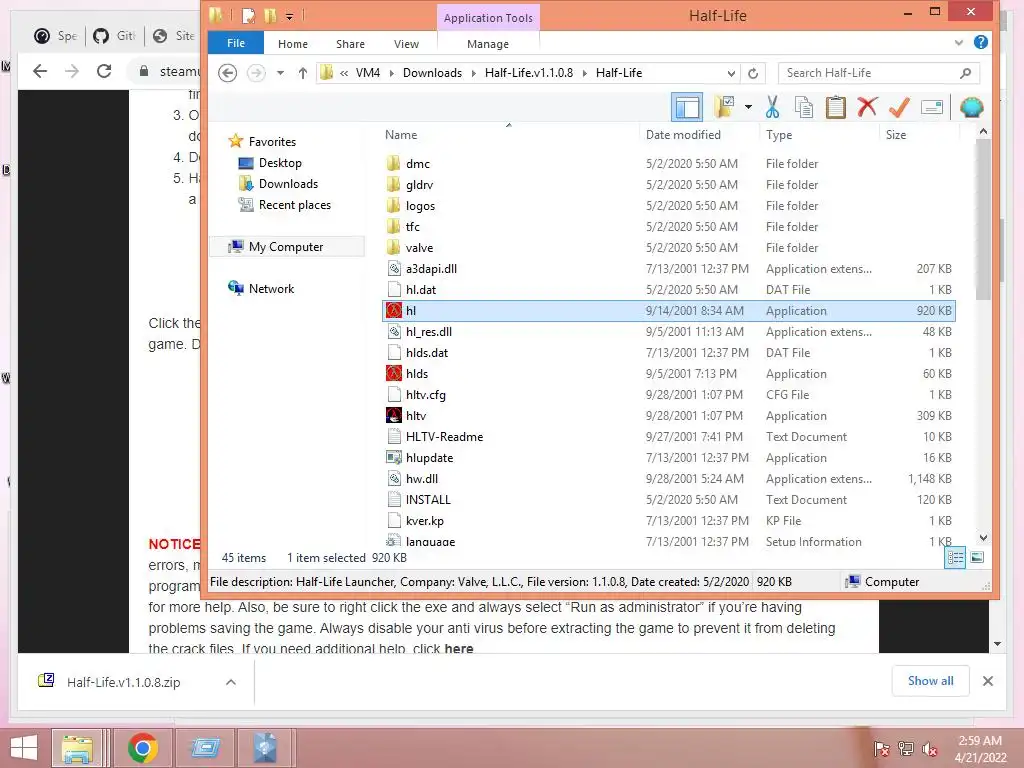Click the hlds application icon

(394, 374)
